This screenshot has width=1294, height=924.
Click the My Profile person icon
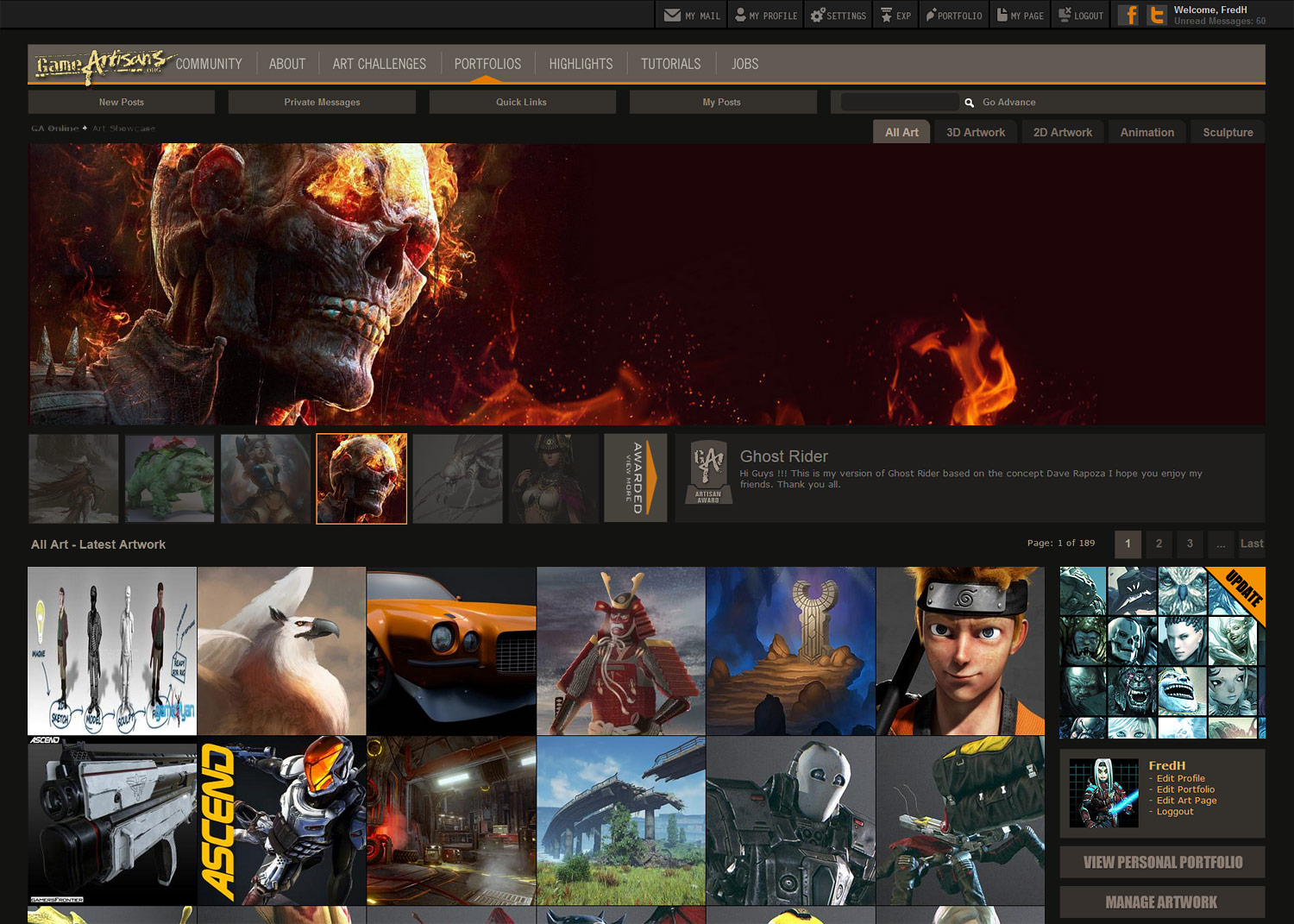click(740, 15)
